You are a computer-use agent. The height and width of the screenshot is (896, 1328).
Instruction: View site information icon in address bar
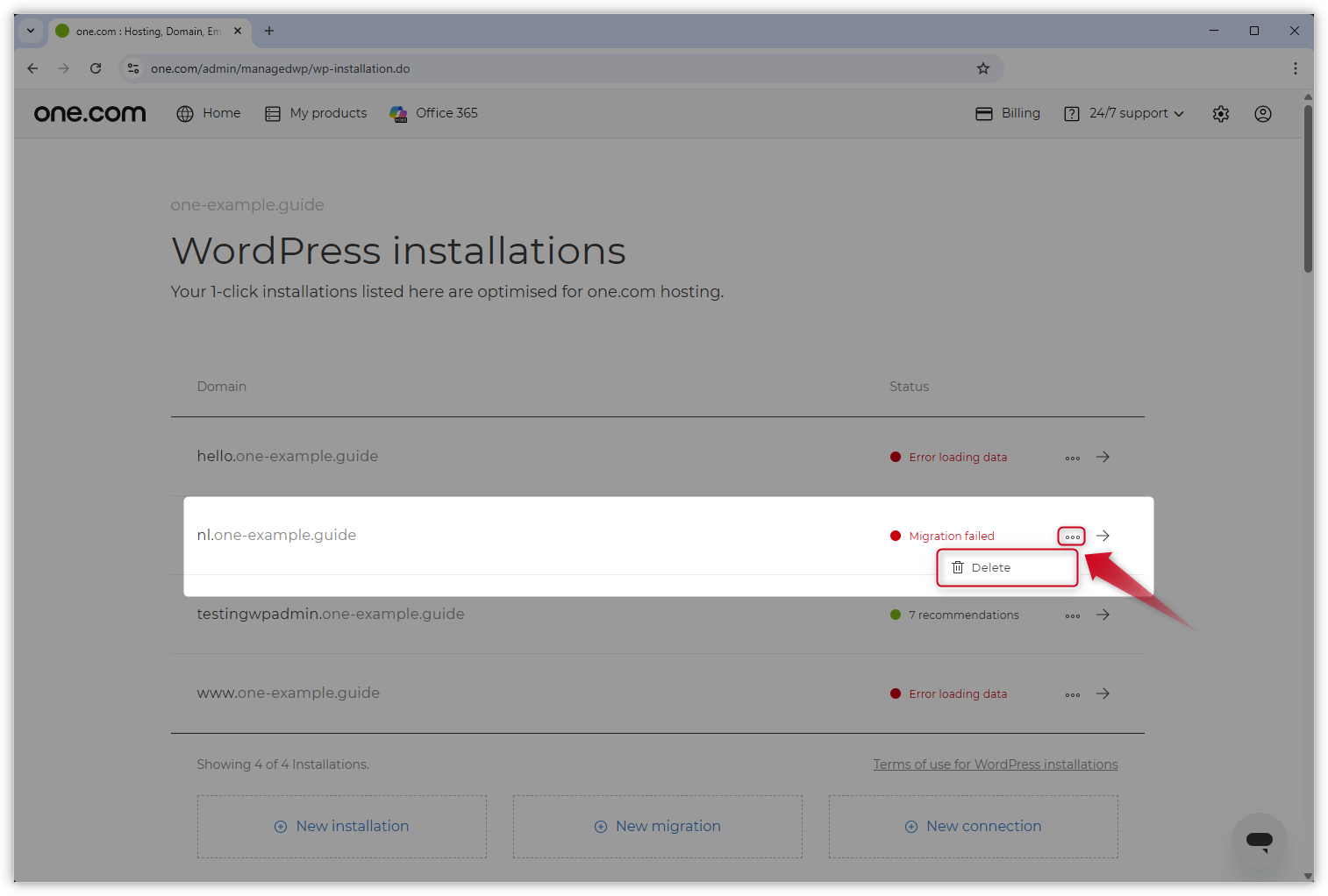pos(133,68)
